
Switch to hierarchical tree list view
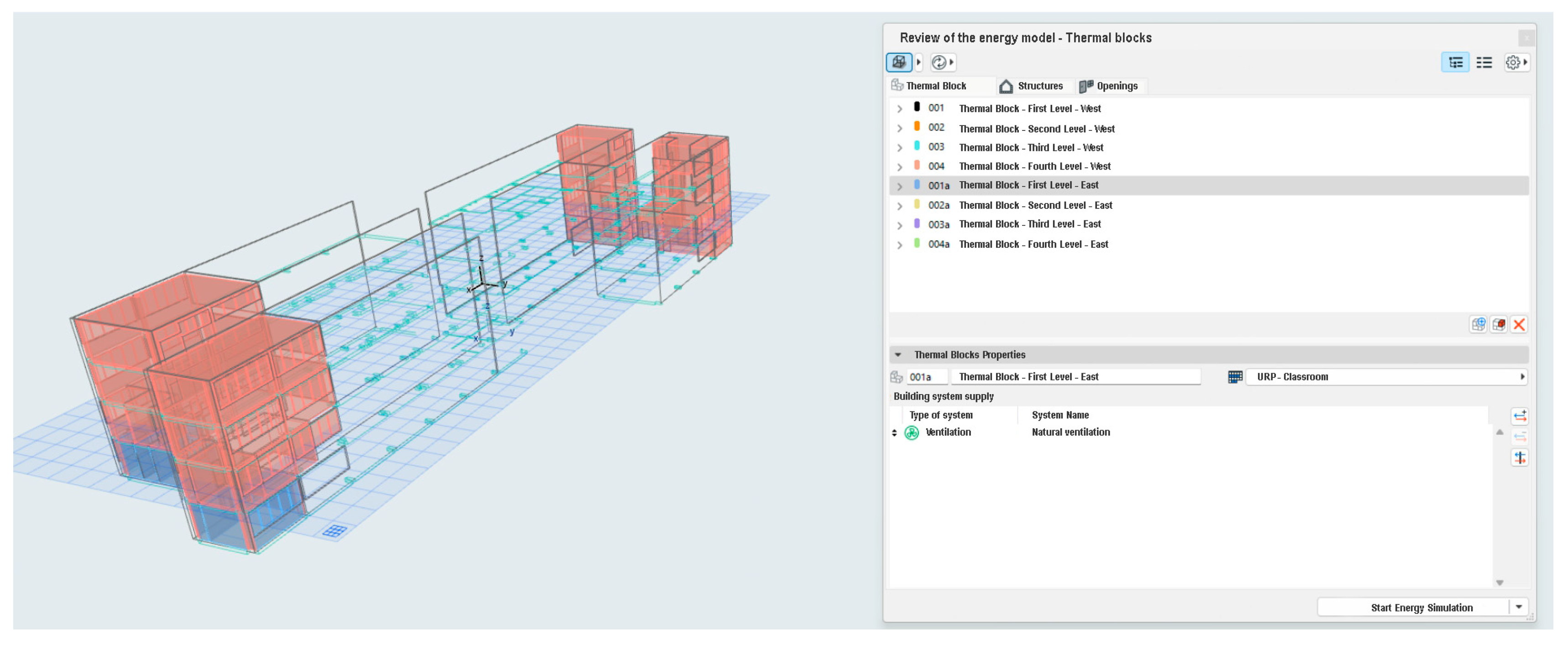click(x=1455, y=62)
